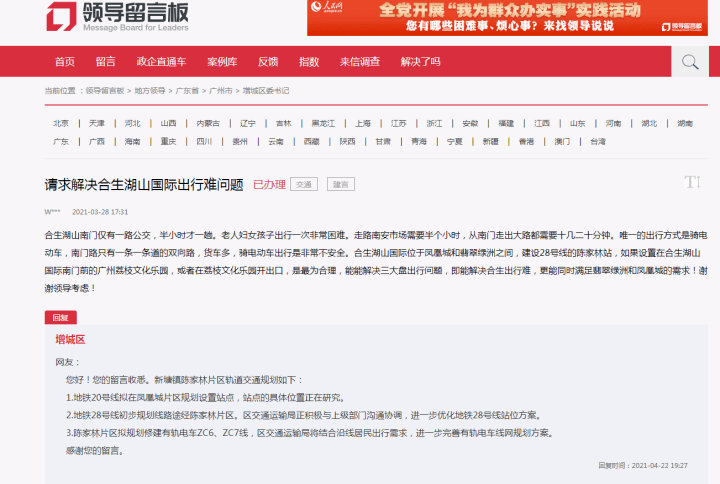Image resolution: width=720 pixels, height=484 pixels.
Task: Click the 已办理 status label
Action: [270, 185]
